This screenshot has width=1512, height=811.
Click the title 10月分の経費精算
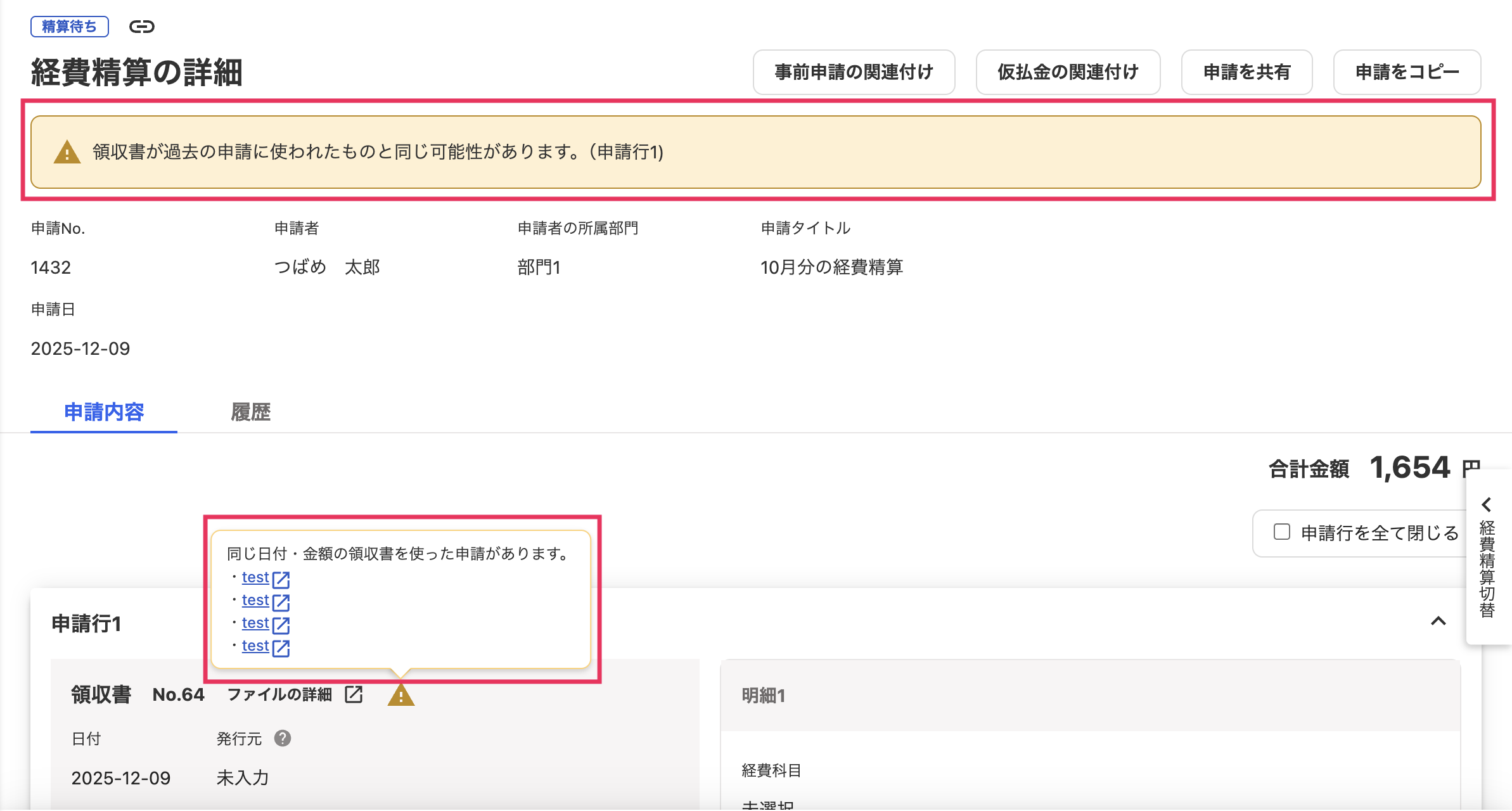(831, 267)
